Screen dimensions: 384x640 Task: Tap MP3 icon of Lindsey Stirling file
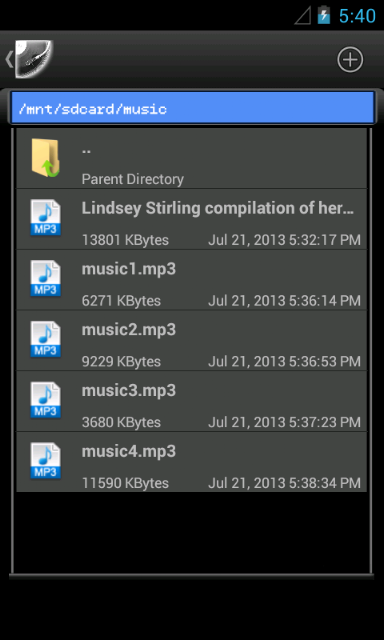click(x=45, y=218)
